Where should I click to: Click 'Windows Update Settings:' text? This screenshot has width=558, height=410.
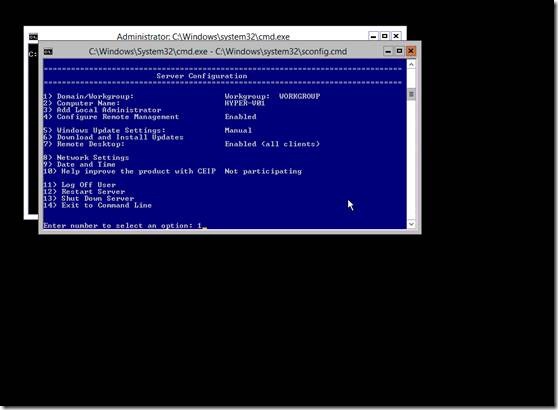[x=111, y=131]
